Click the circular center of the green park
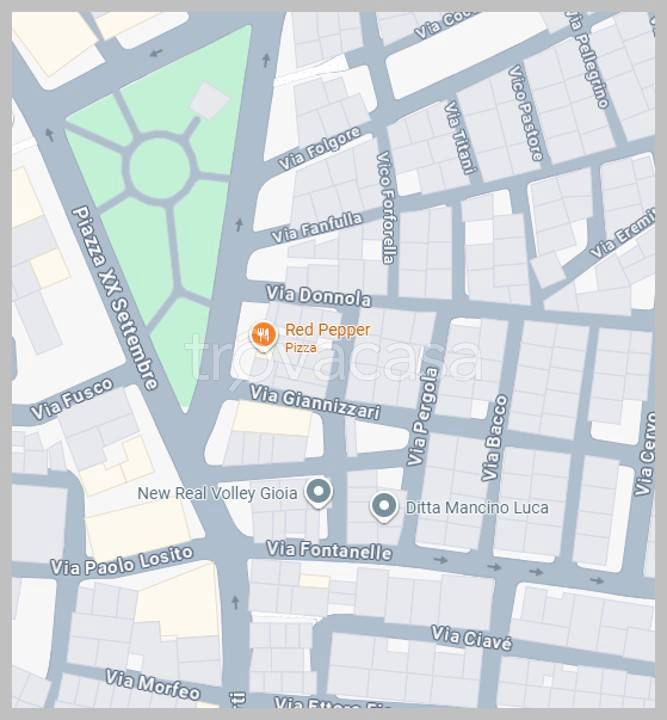 point(160,168)
